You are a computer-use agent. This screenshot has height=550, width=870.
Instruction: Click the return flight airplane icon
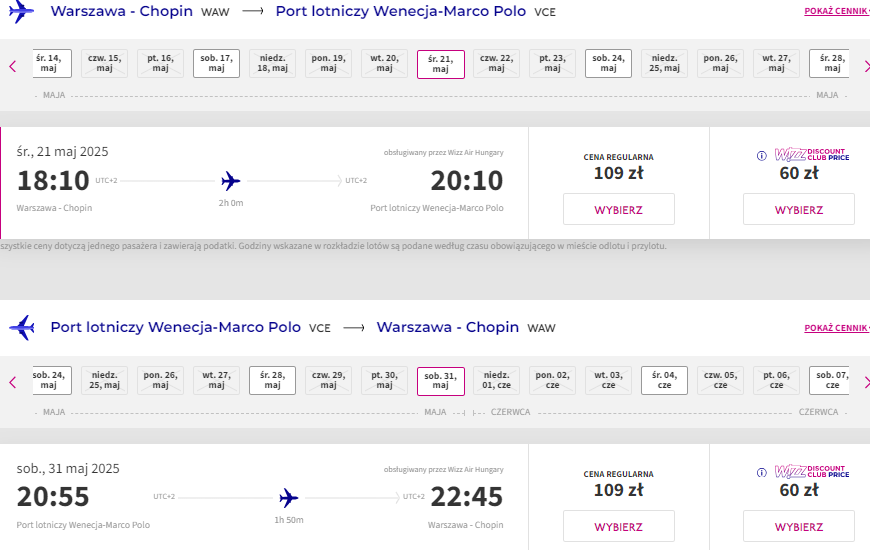pyautogui.click(x=22, y=327)
